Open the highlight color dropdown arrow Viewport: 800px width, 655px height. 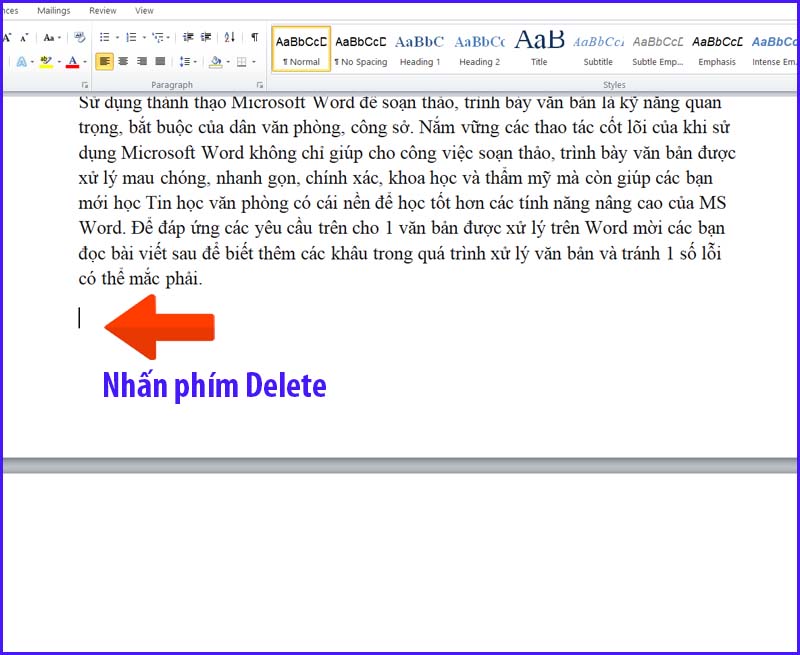point(59,62)
